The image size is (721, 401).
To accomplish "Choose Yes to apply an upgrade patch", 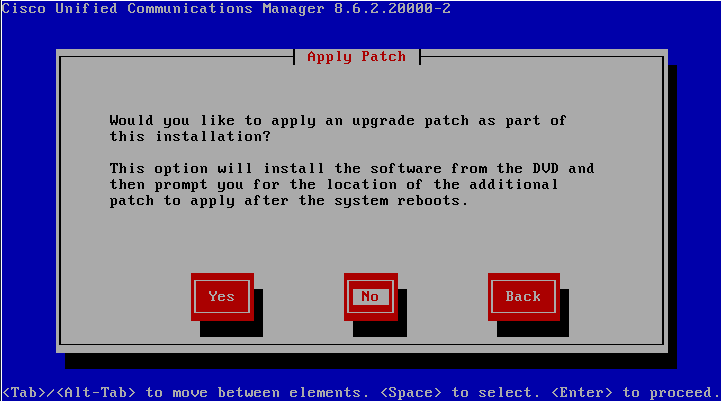I will click(x=222, y=297).
